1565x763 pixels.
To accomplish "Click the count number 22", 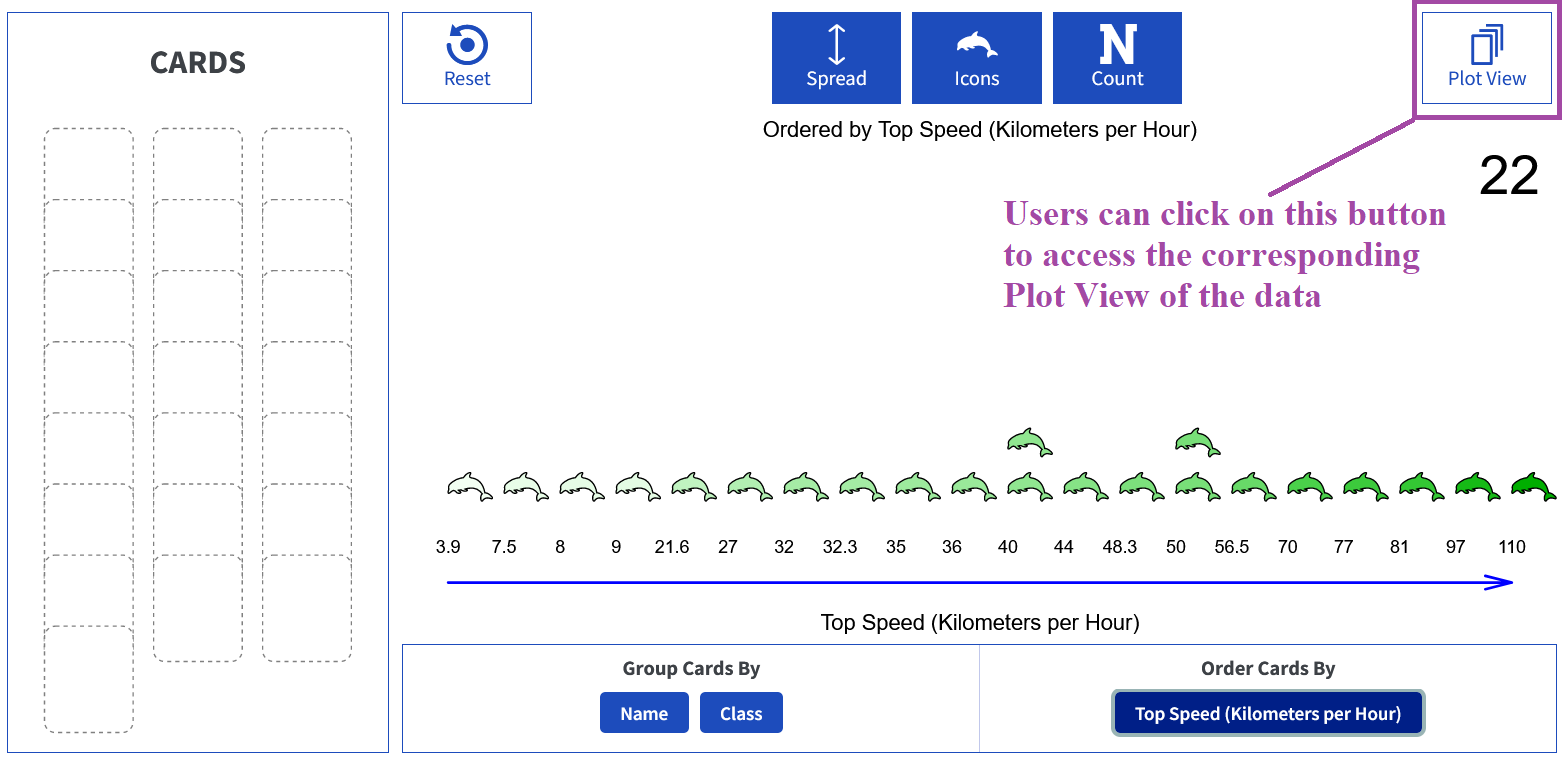I will 1508,176.
